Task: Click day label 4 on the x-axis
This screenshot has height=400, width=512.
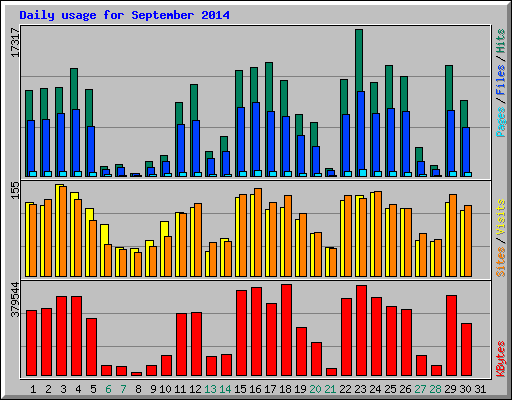Action: [x=78, y=389]
